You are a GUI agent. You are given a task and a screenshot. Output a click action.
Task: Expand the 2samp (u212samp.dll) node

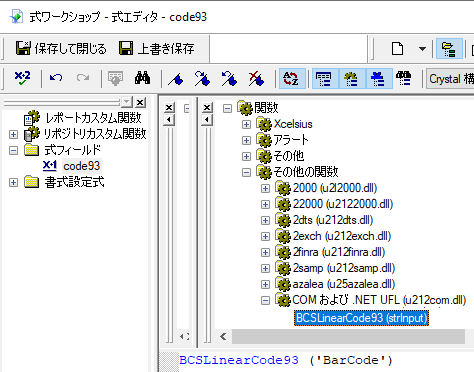265,268
